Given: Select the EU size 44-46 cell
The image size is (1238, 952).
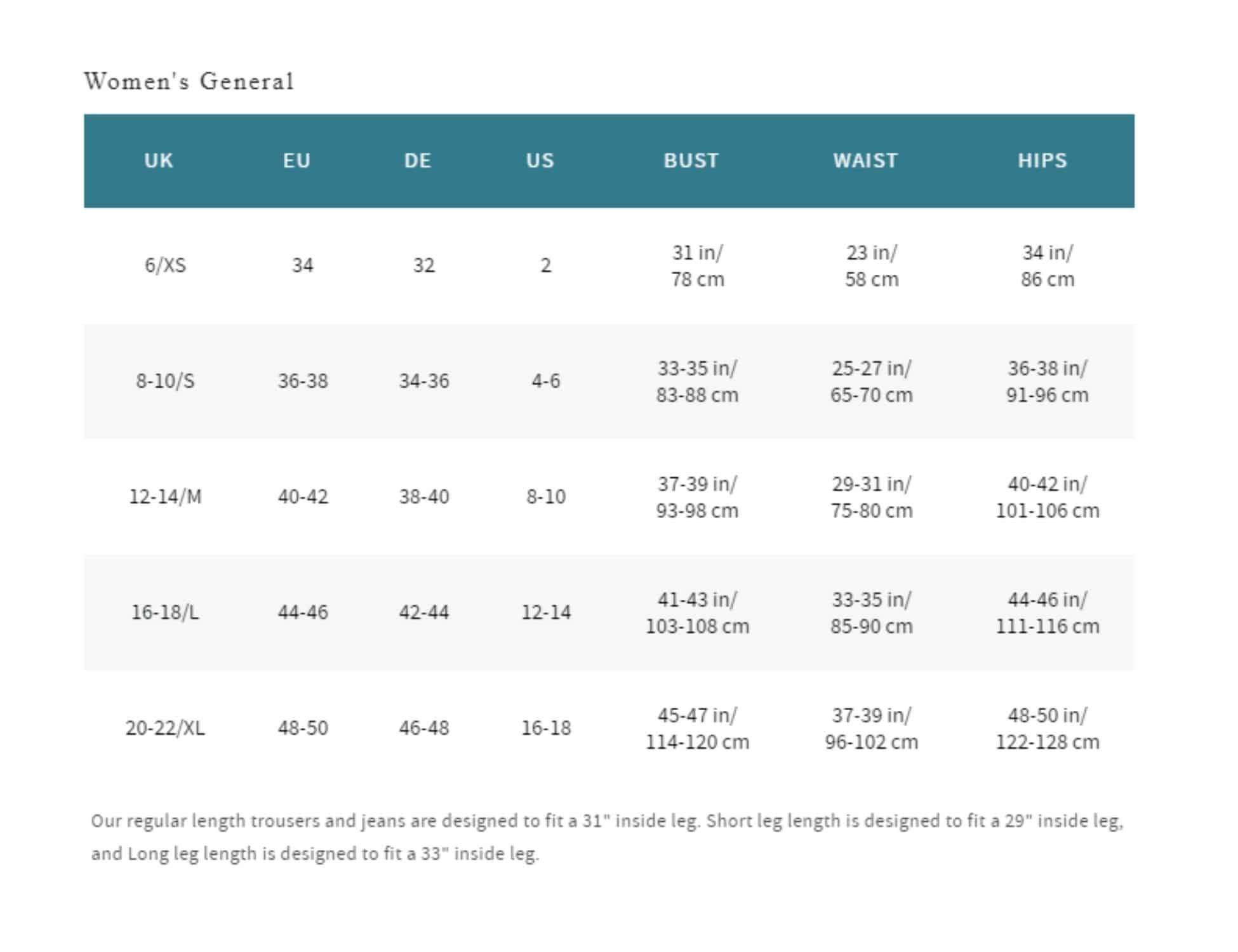Looking at the screenshot, I should tap(303, 612).
